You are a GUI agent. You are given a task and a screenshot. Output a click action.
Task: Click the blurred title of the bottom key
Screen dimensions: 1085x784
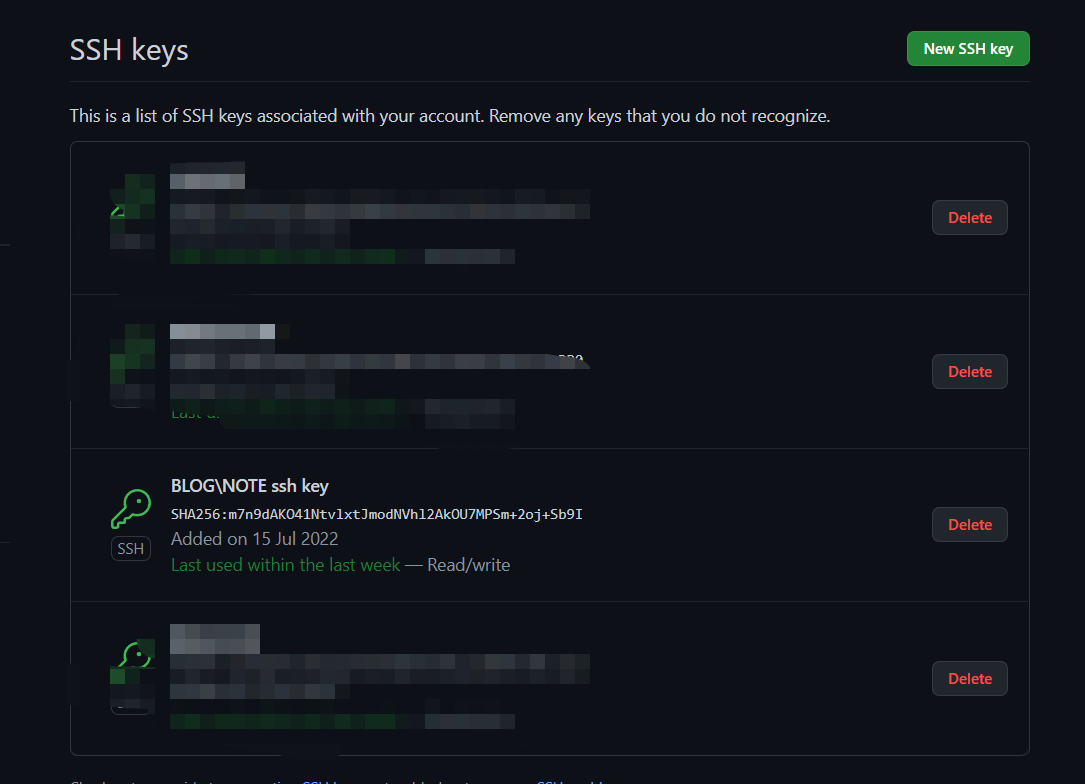(215, 639)
